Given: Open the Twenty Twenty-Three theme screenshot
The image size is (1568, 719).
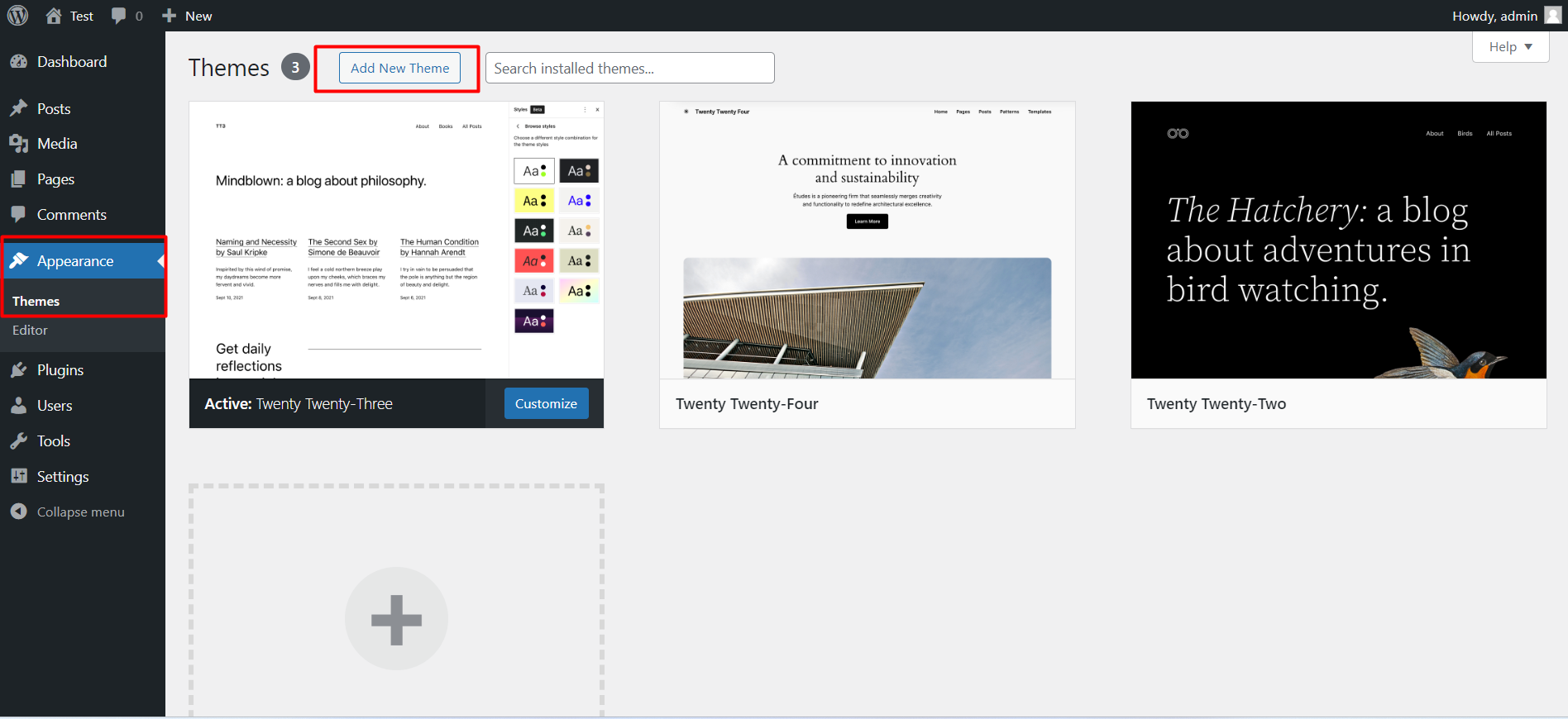Looking at the screenshot, I should tap(396, 240).
